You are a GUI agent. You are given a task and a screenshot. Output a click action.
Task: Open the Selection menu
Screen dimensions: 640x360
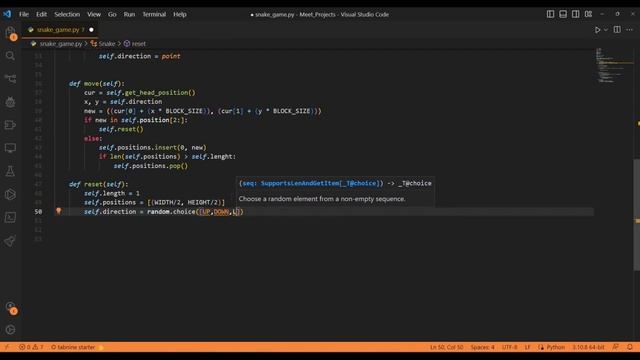[x=67, y=14]
